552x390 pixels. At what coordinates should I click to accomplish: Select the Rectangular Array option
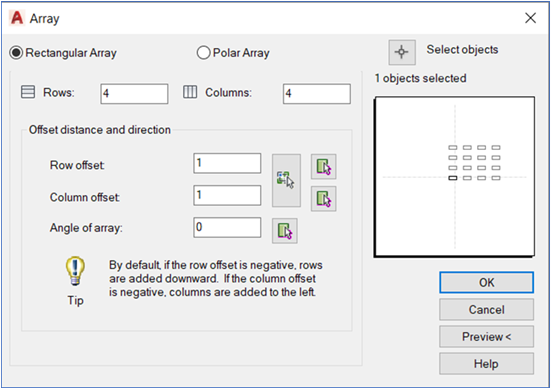(x=63, y=53)
